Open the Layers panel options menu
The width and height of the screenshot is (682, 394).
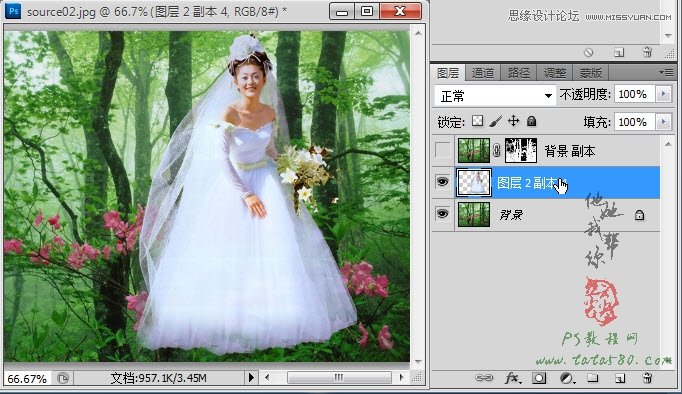[666, 73]
